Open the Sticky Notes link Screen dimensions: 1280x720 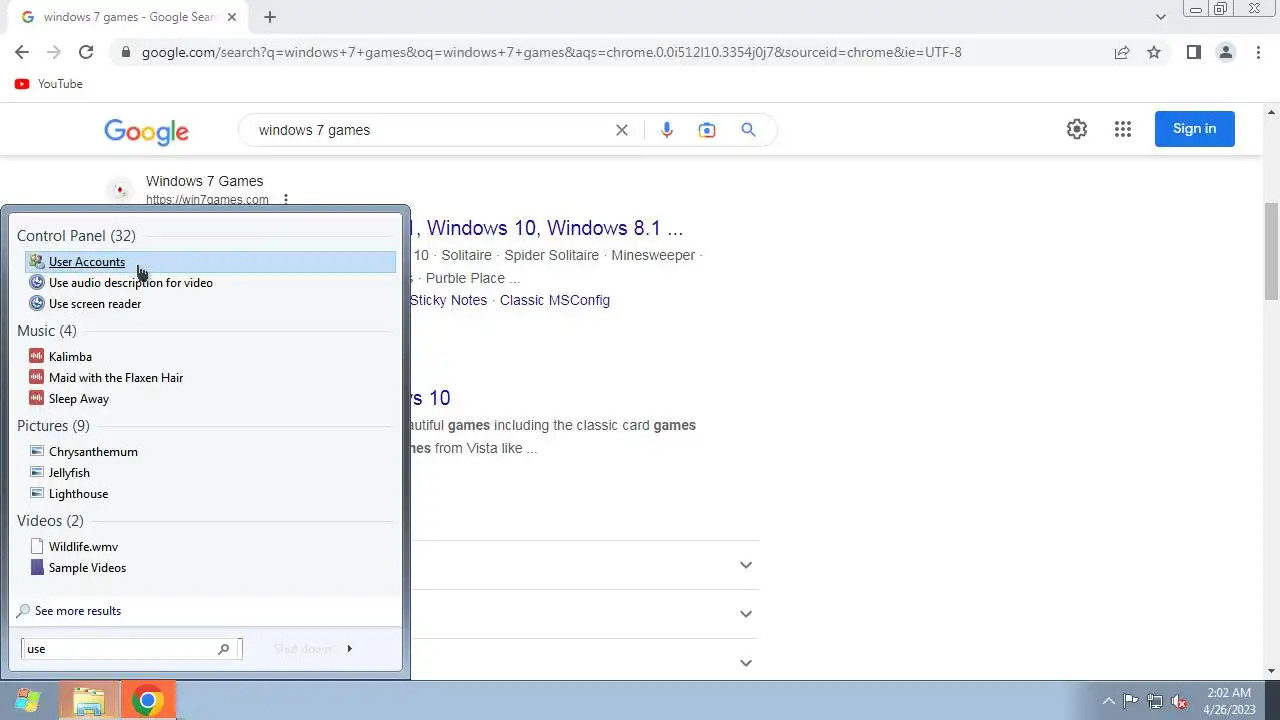tap(448, 300)
